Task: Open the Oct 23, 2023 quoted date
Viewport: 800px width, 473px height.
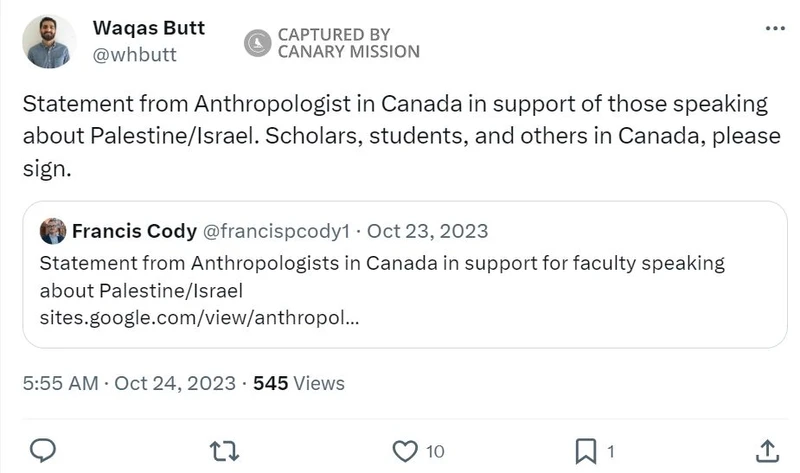Action: point(428,232)
